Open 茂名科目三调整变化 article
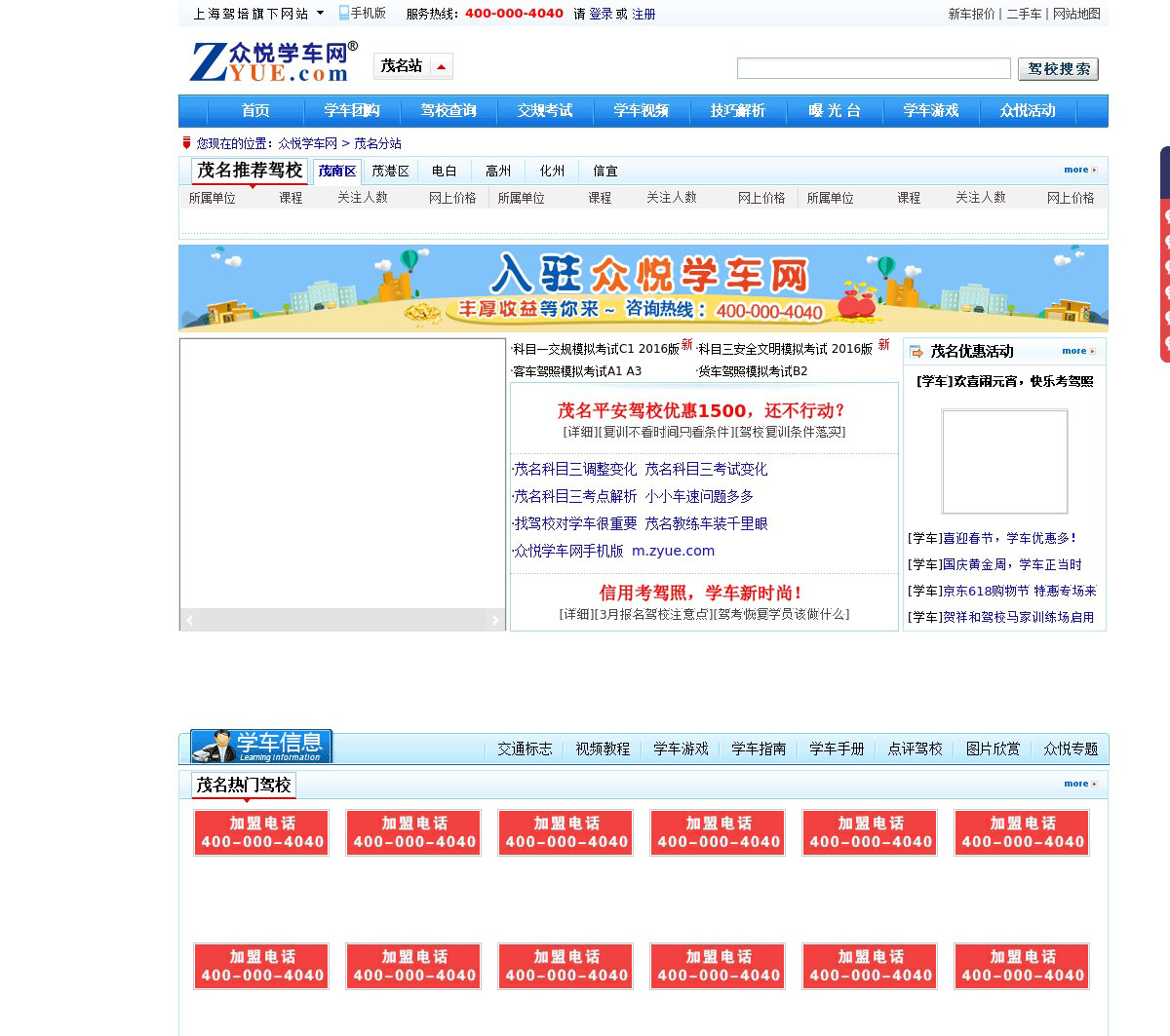This screenshot has width=1170, height=1036. 574,469
